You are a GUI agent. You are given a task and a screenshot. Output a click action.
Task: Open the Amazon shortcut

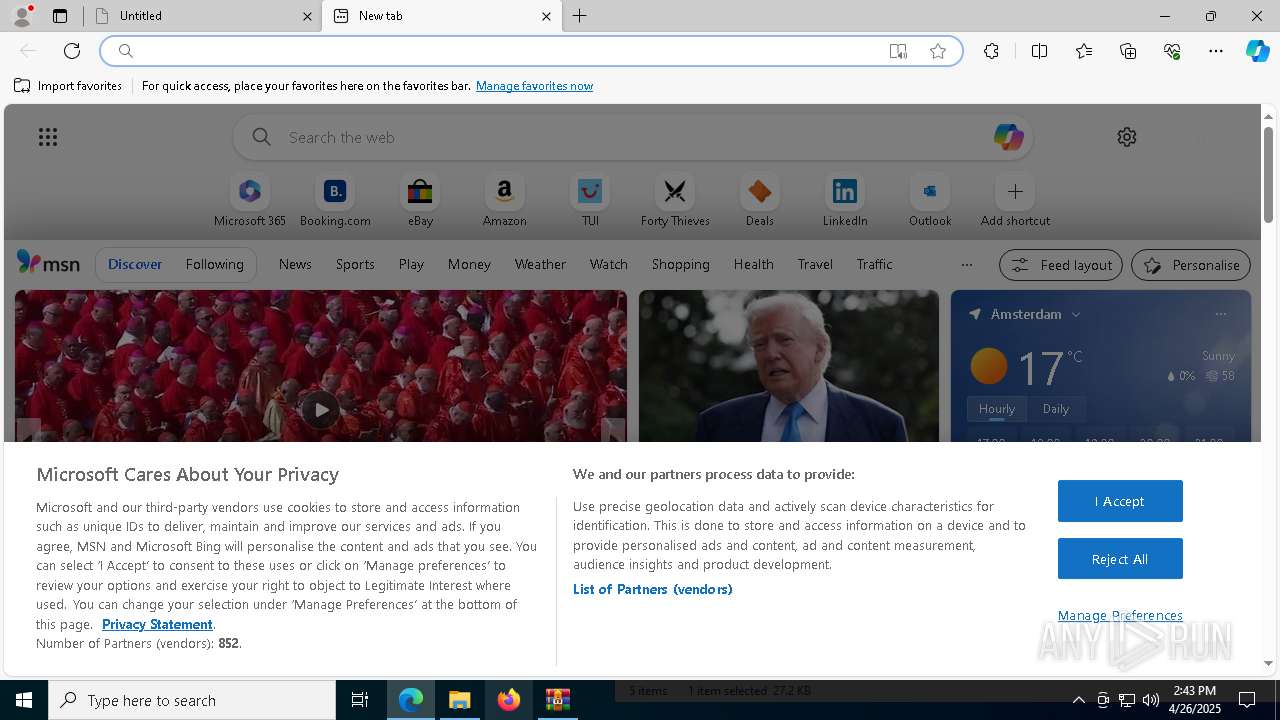click(504, 201)
